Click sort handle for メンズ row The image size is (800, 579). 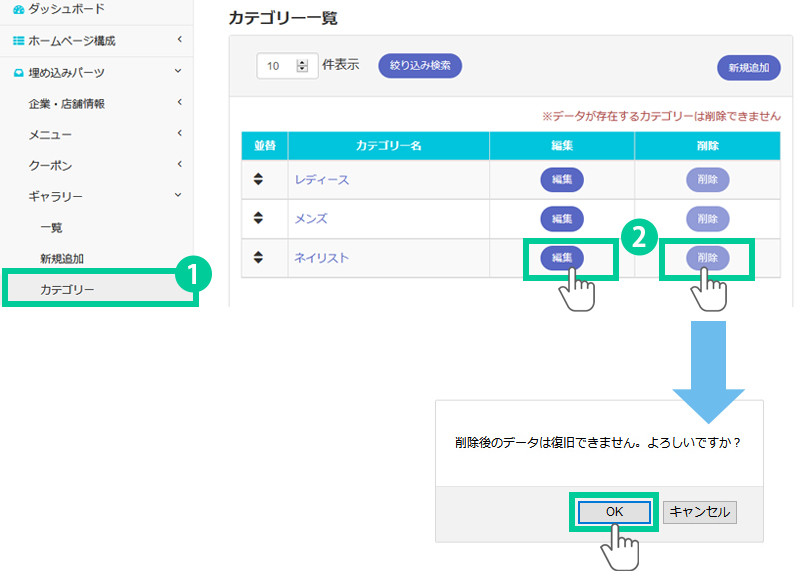pos(258,218)
